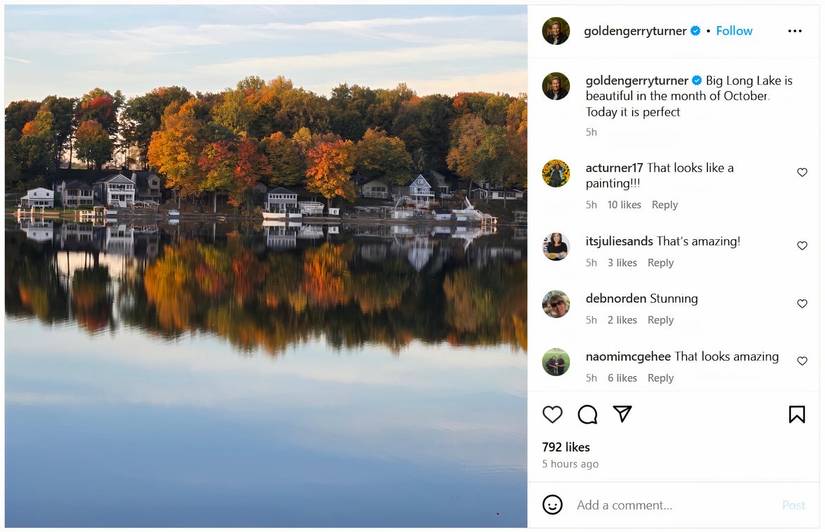
Task: Share the post with the paper plane icon
Action: (622, 414)
